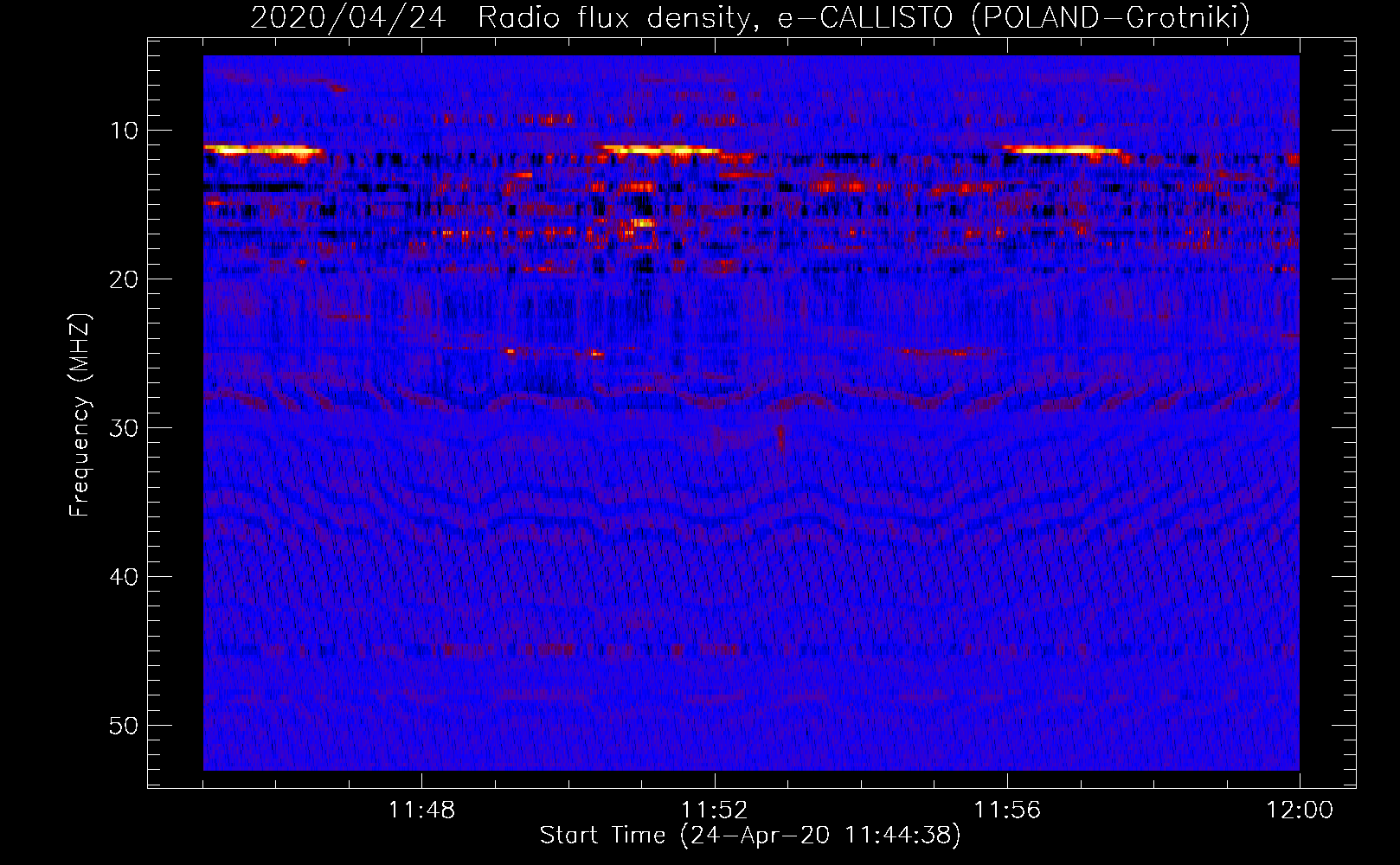The image size is (1400, 865).
Task: Click the 11:52 time tick label
Action: point(714,811)
